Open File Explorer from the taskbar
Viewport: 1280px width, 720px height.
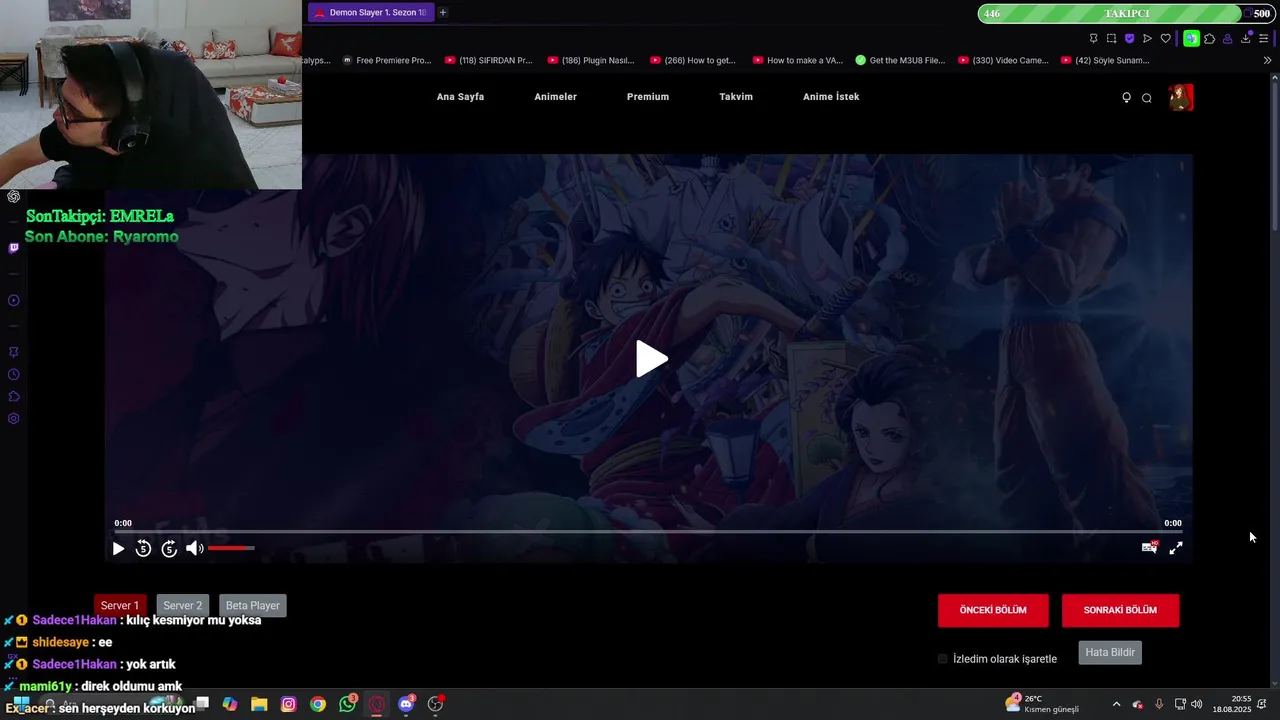(259, 704)
